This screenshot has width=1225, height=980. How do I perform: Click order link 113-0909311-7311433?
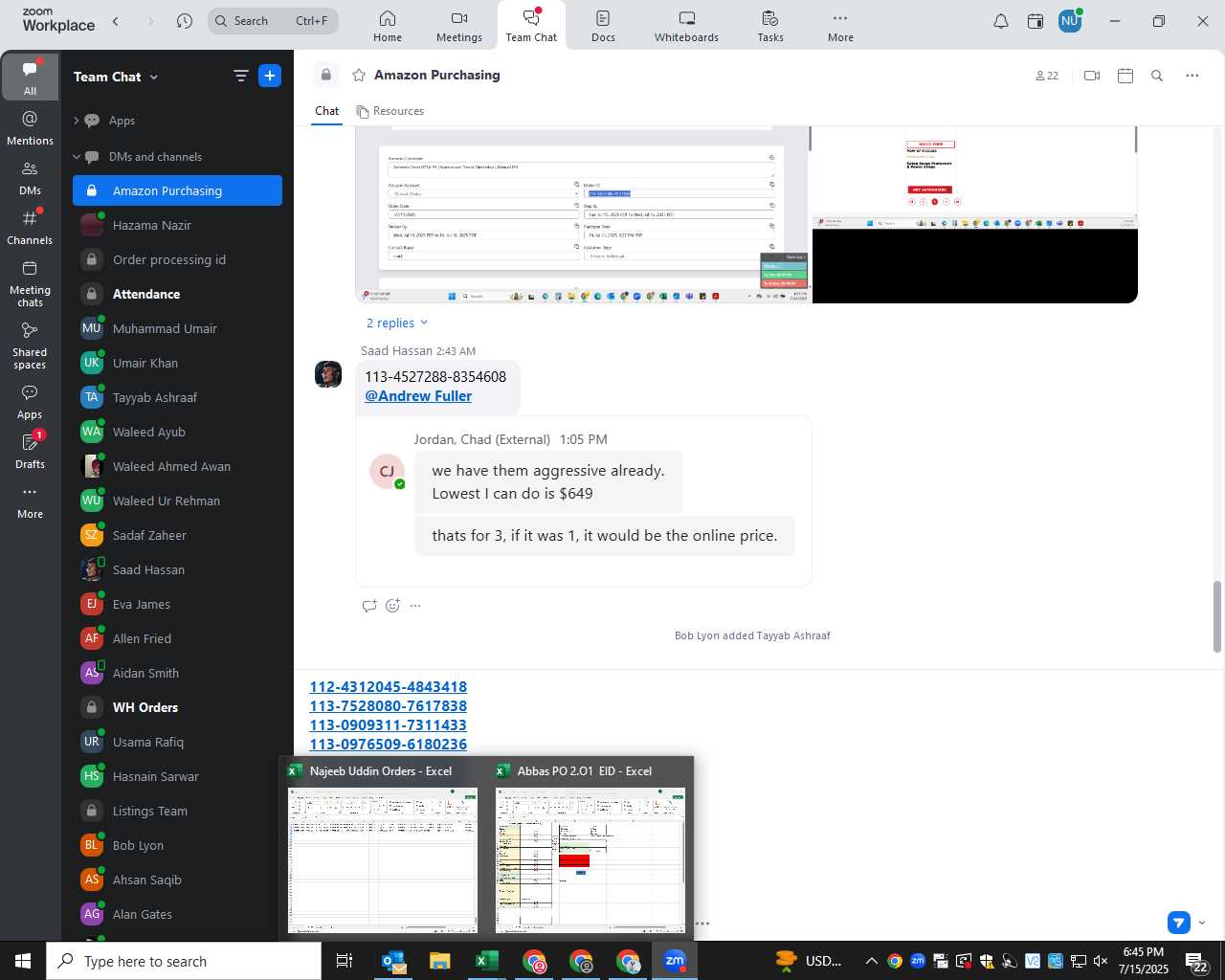pos(389,725)
